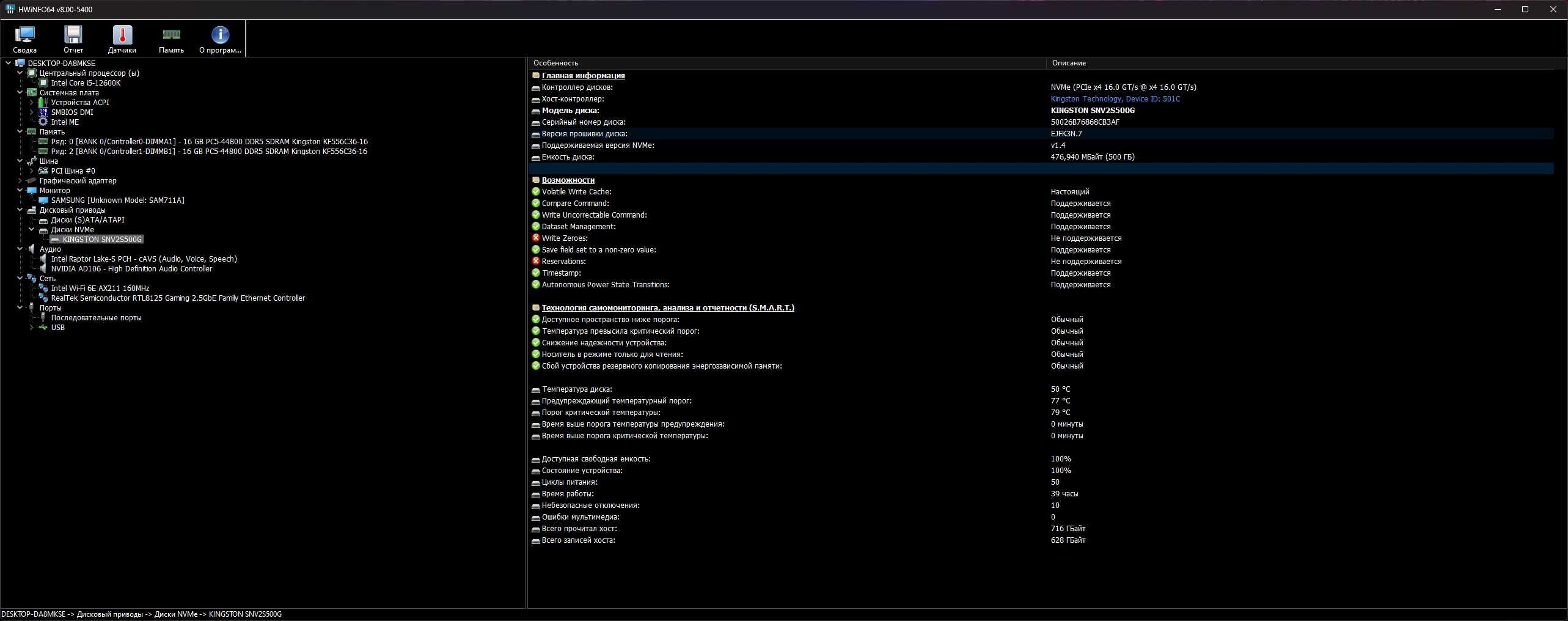Image resolution: width=1568 pixels, height=621 pixels.
Task: Click green check beside Compare Command
Action: click(x=536, y=203)
